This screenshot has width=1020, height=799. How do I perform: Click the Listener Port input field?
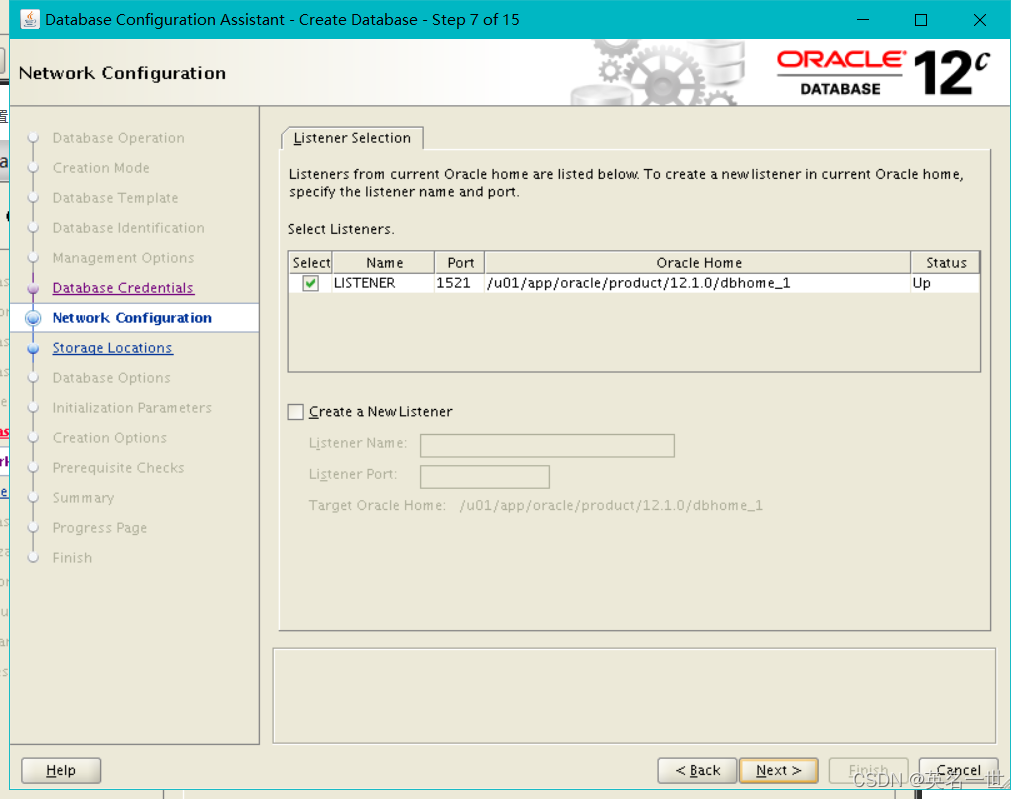point(485,476)
